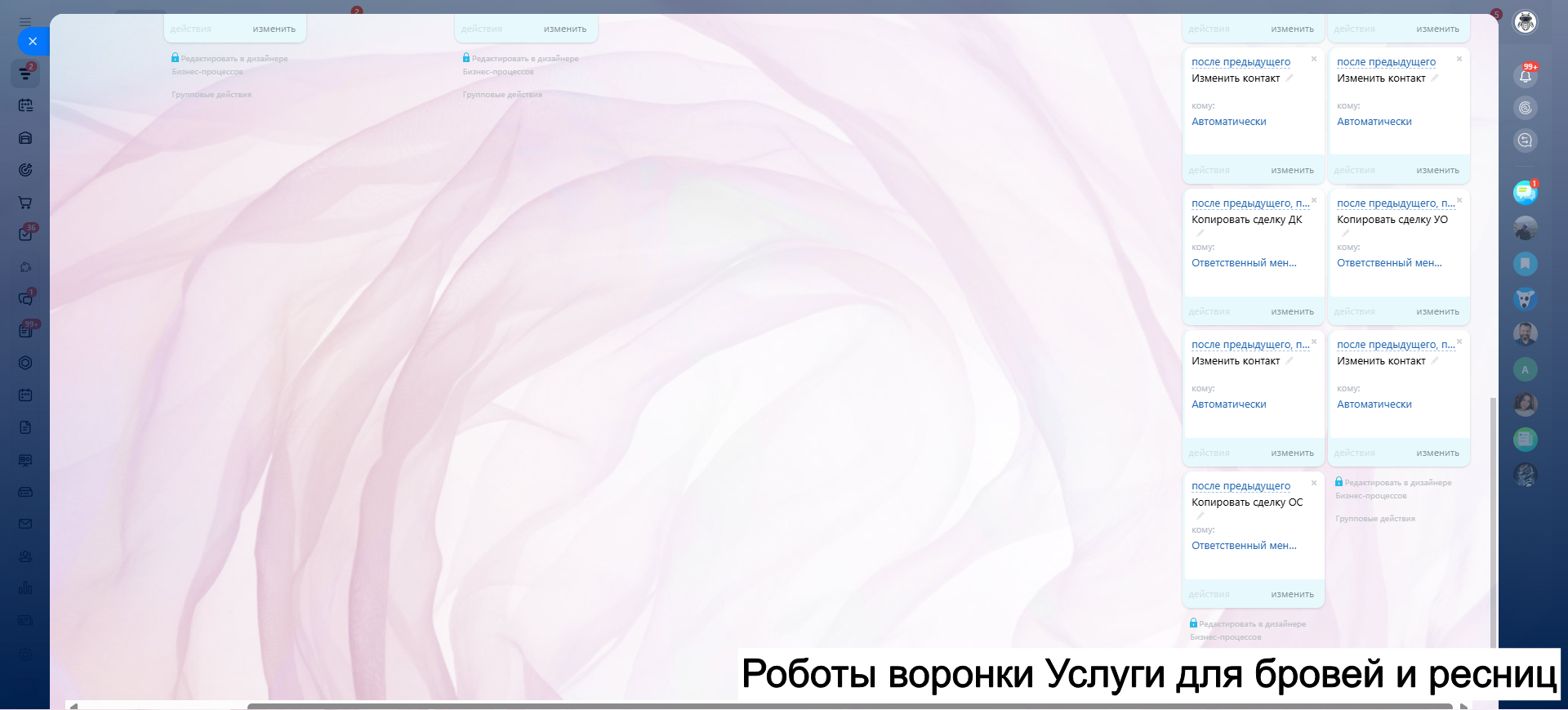The height and width of the screenshot is (710, 1568).
Task: Open the document icon in the left sidebar
Action: [25, 427]
